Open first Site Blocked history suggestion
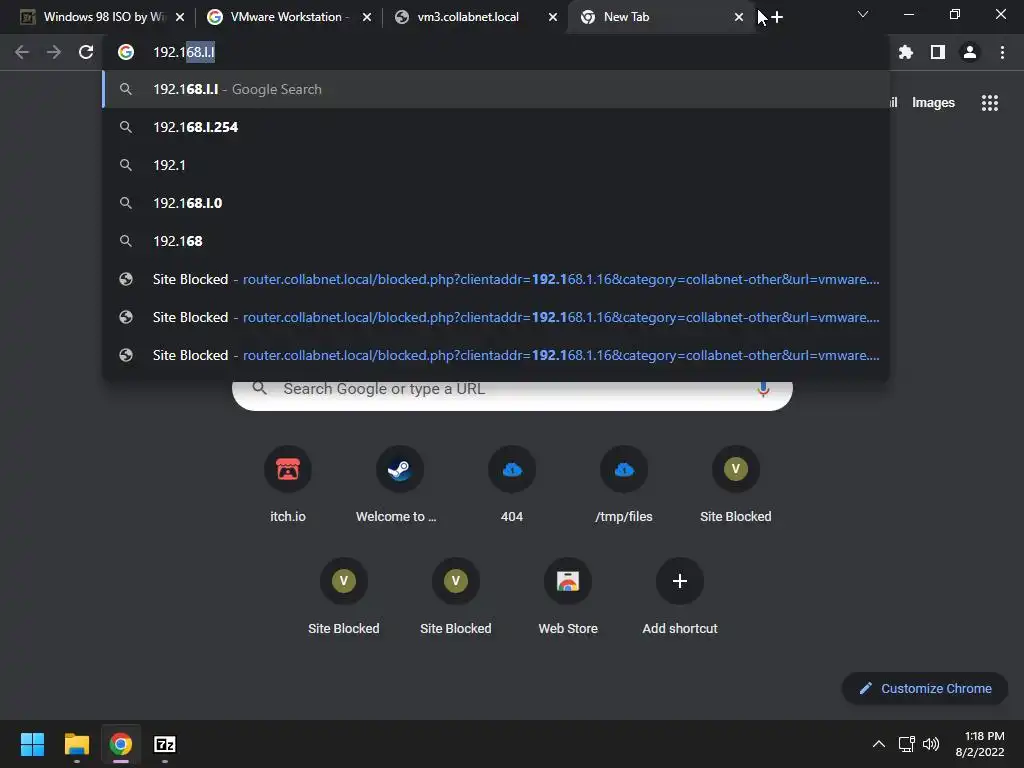1024x768 pixels. (496, 280)
